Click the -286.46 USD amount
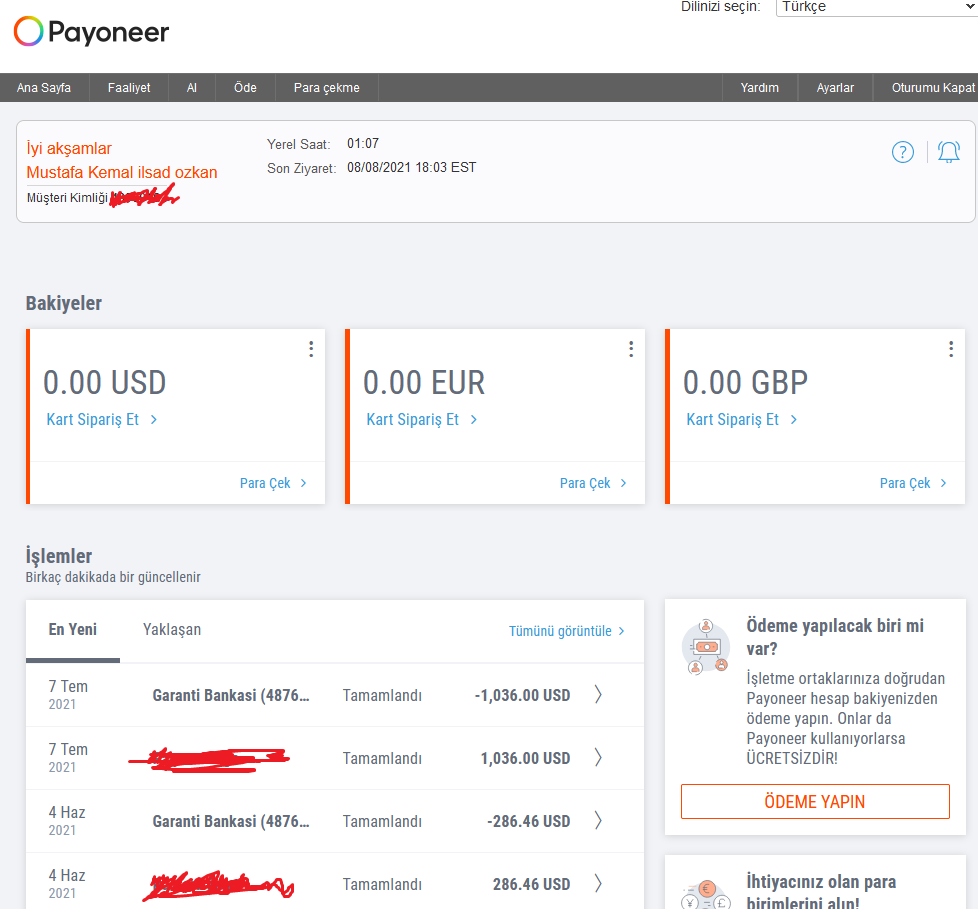The width and height of the screenshot is (978, 909). (529, 821)
